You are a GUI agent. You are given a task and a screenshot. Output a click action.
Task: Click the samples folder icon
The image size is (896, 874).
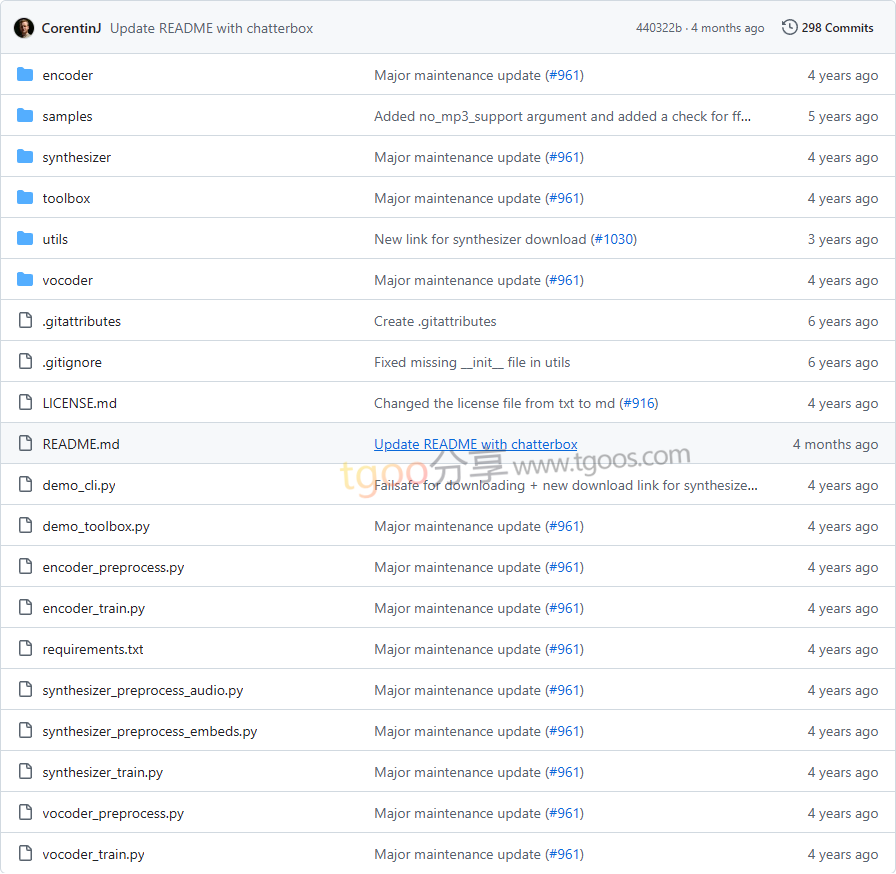[25, 116]
